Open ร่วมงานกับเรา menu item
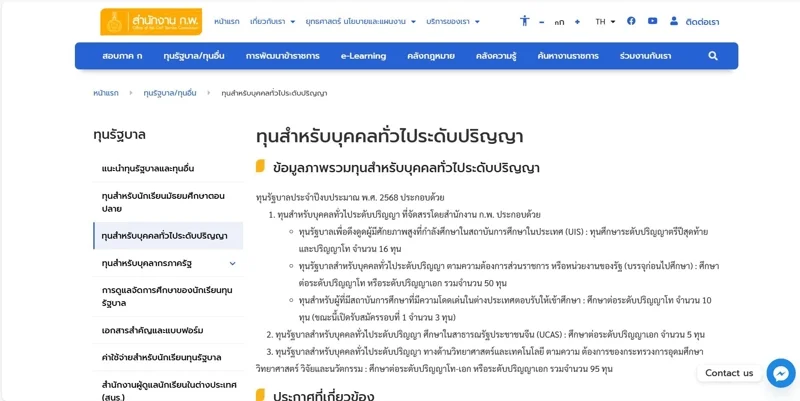Image resolution: width=800 pixels, height=401 pixels. [645, 56]
